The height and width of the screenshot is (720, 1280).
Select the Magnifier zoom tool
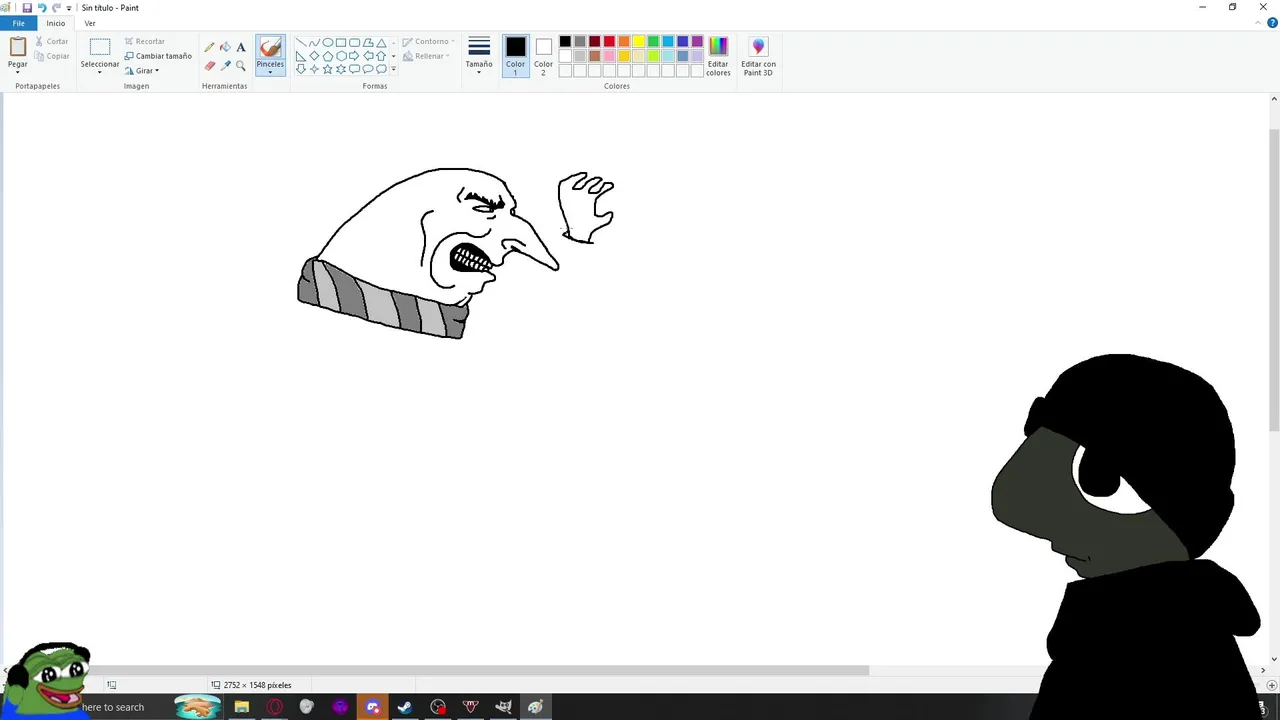pyautogui.click(x=241, y=65)
